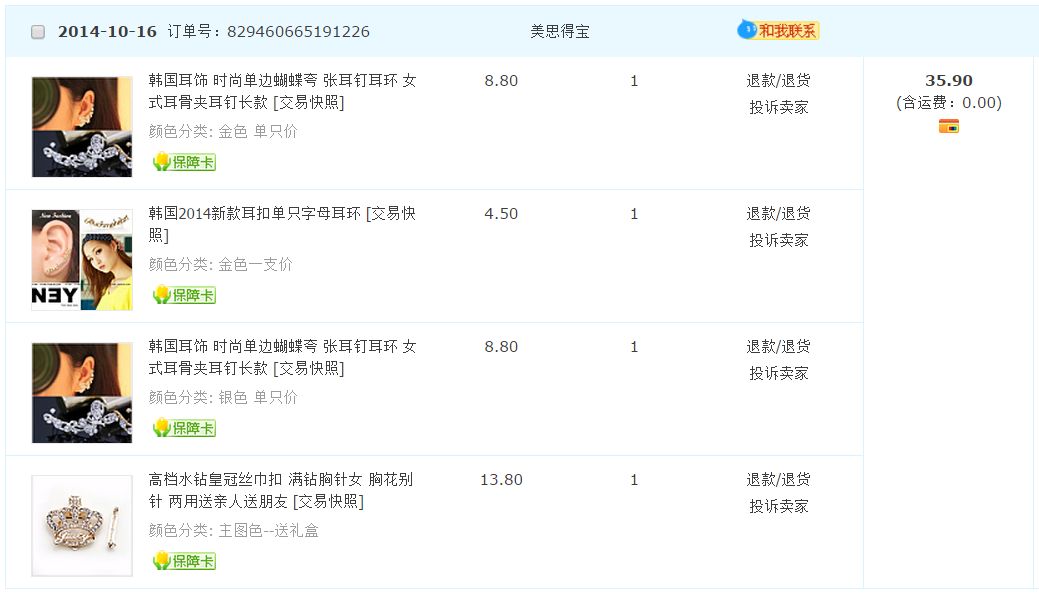Click 保障卡 badge on crown brooch item
1039x595 pixels.
point(184,561)
